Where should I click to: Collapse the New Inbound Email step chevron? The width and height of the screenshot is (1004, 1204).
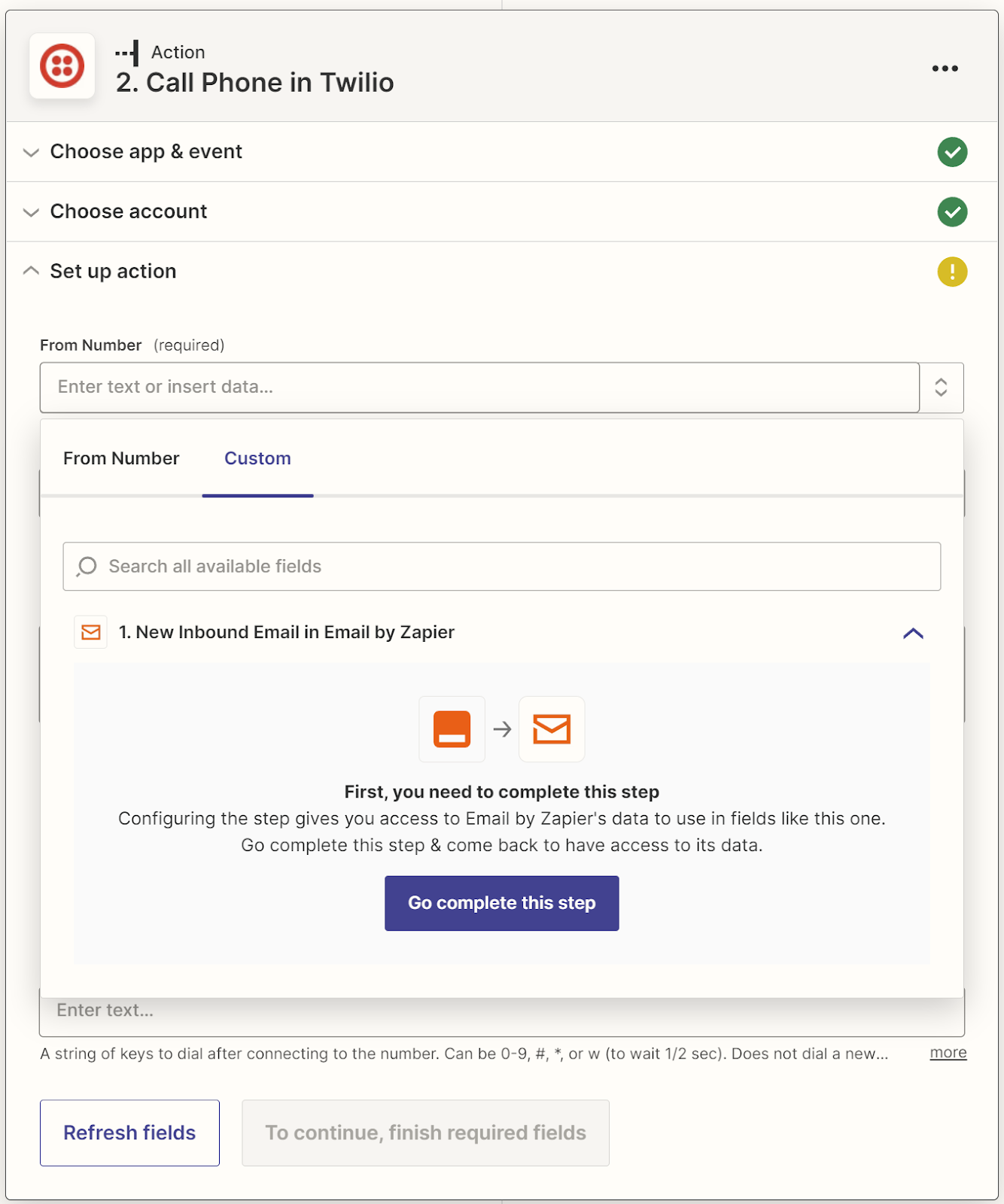pyautogui.click(x=913, y=633)
